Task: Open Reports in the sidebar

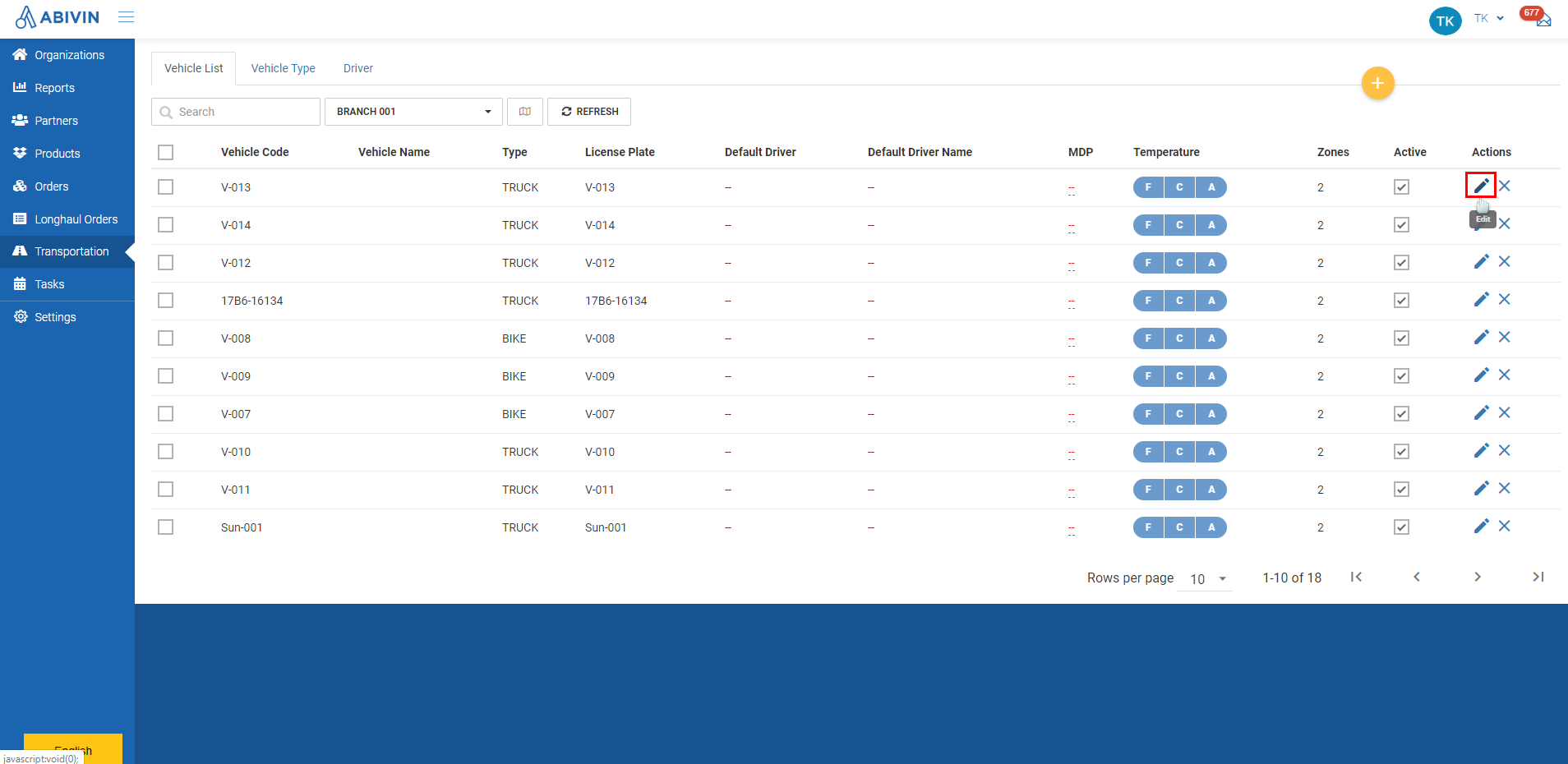Action: (67, 88)
